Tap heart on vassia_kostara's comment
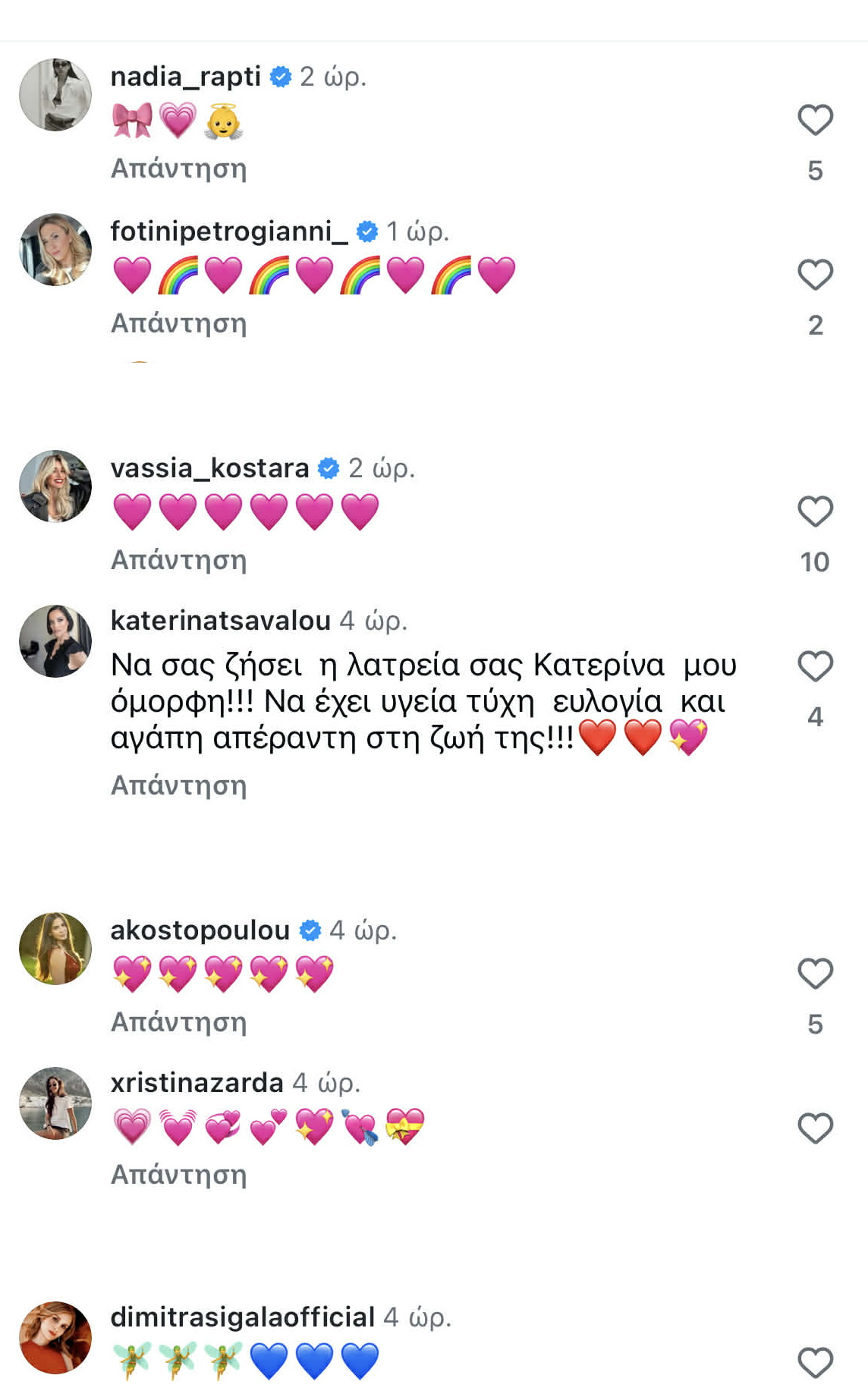Viewport: 868px width, 1391px height. click(815, 511)
